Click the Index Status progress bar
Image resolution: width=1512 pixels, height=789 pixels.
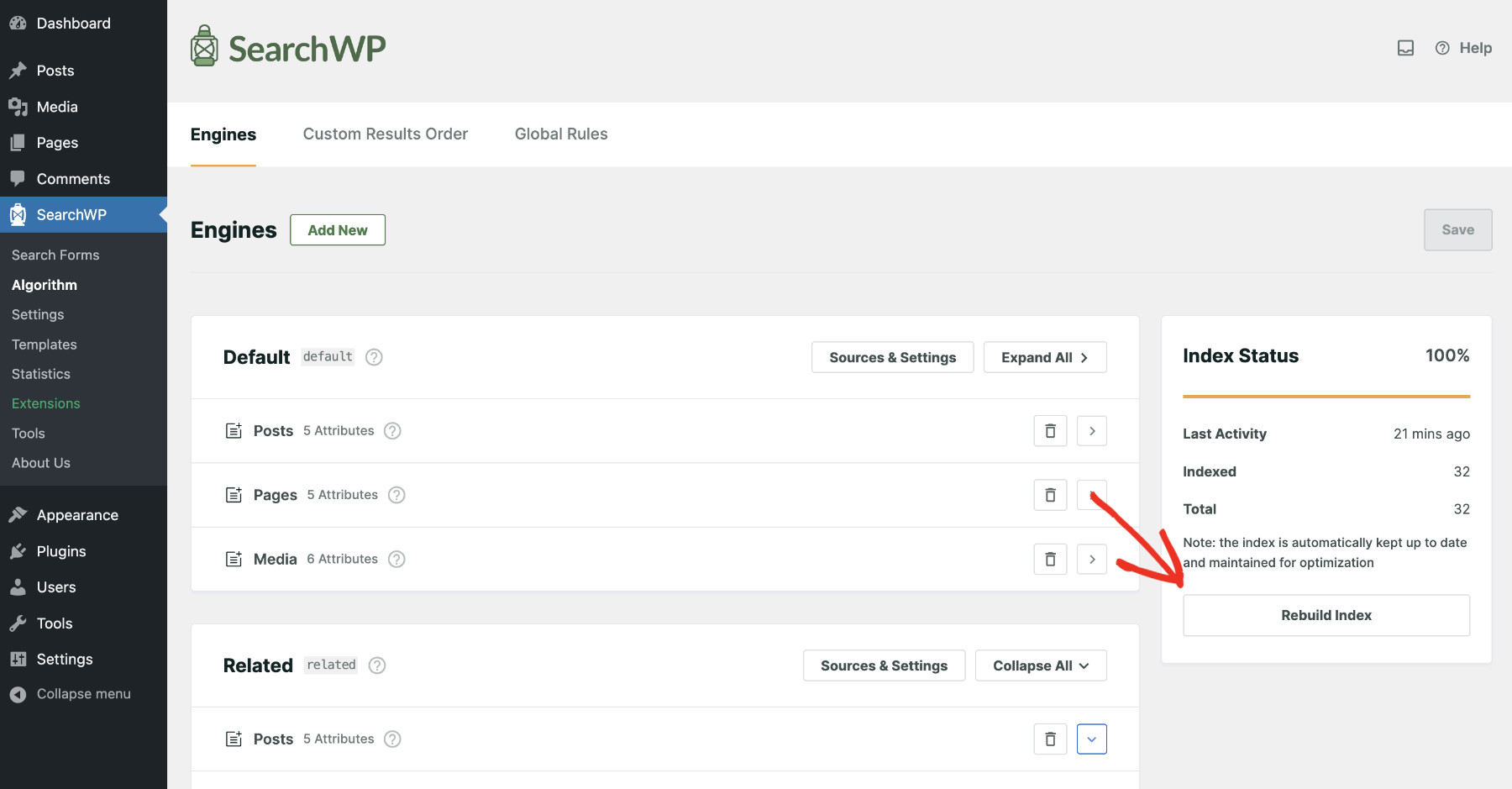1326,396
